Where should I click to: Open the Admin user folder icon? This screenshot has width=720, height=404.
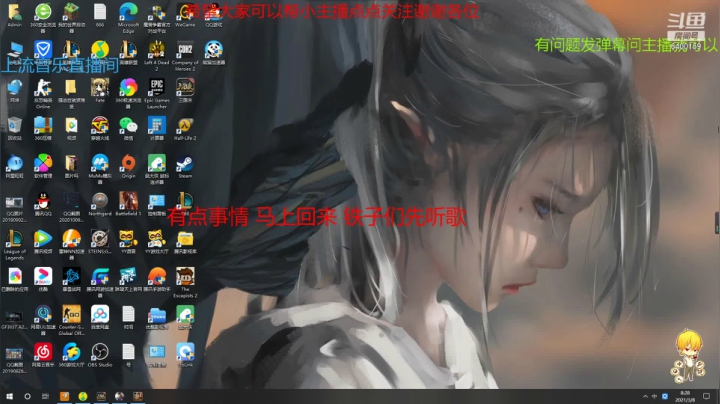pyautogui.click(x=14, y=12)
